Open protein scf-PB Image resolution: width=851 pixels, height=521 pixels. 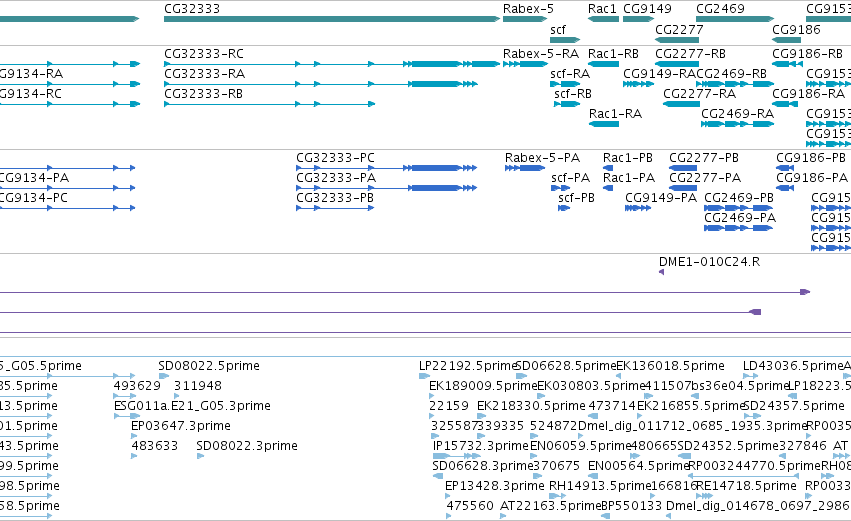click(576, 198)
